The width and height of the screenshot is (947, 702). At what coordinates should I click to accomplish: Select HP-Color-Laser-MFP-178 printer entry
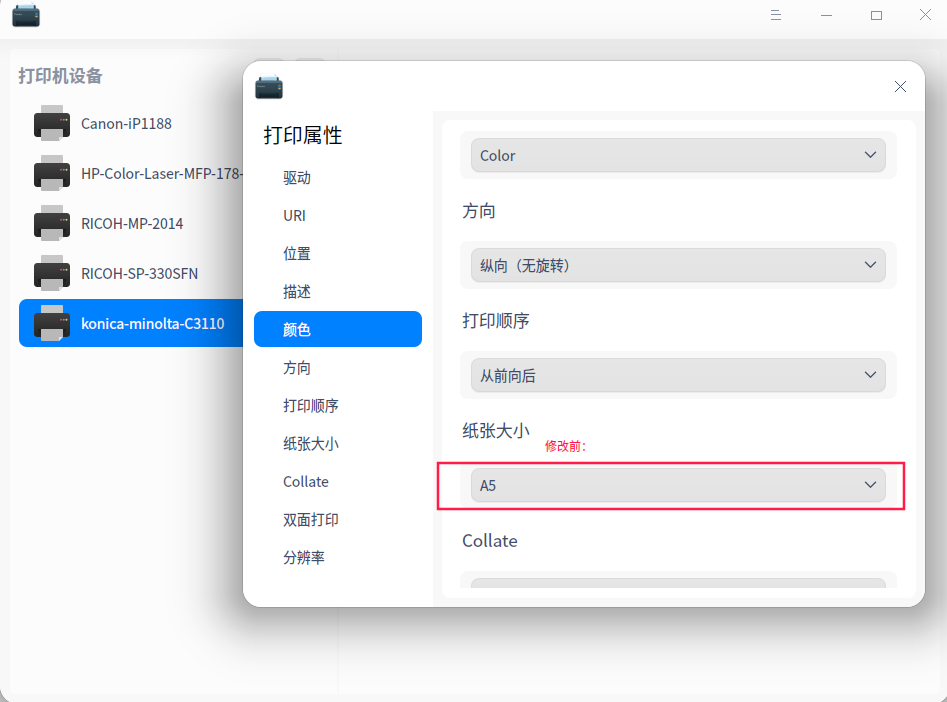pyautogui.click(x=131, y=173)
